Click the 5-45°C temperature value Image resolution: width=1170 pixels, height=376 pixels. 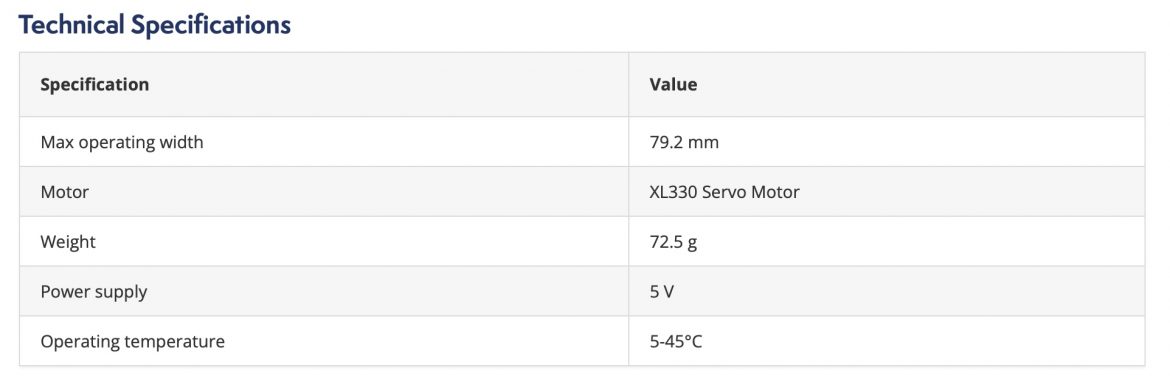(675, 342)
